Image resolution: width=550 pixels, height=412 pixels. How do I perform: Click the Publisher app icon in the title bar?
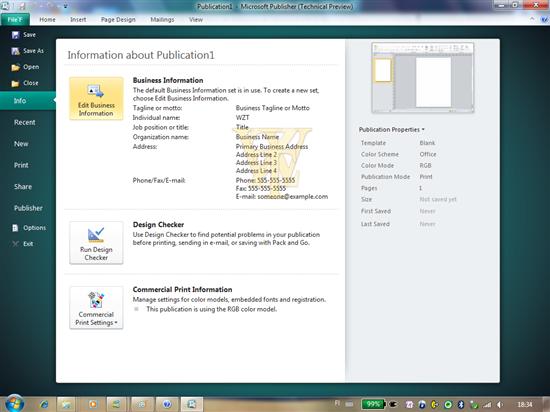(x=5, y=5)
